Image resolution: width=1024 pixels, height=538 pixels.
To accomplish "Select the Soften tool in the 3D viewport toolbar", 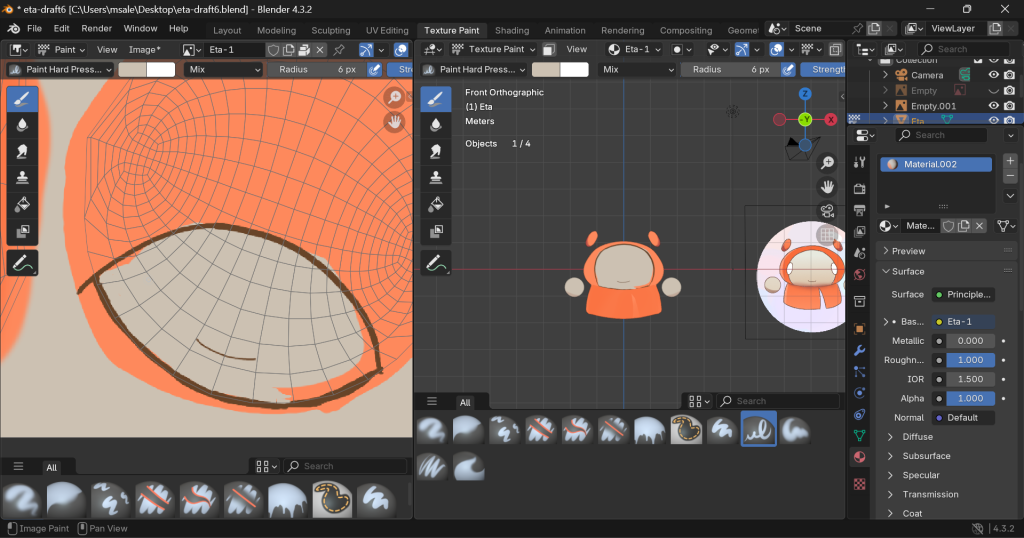I will (x=436, y=125).
